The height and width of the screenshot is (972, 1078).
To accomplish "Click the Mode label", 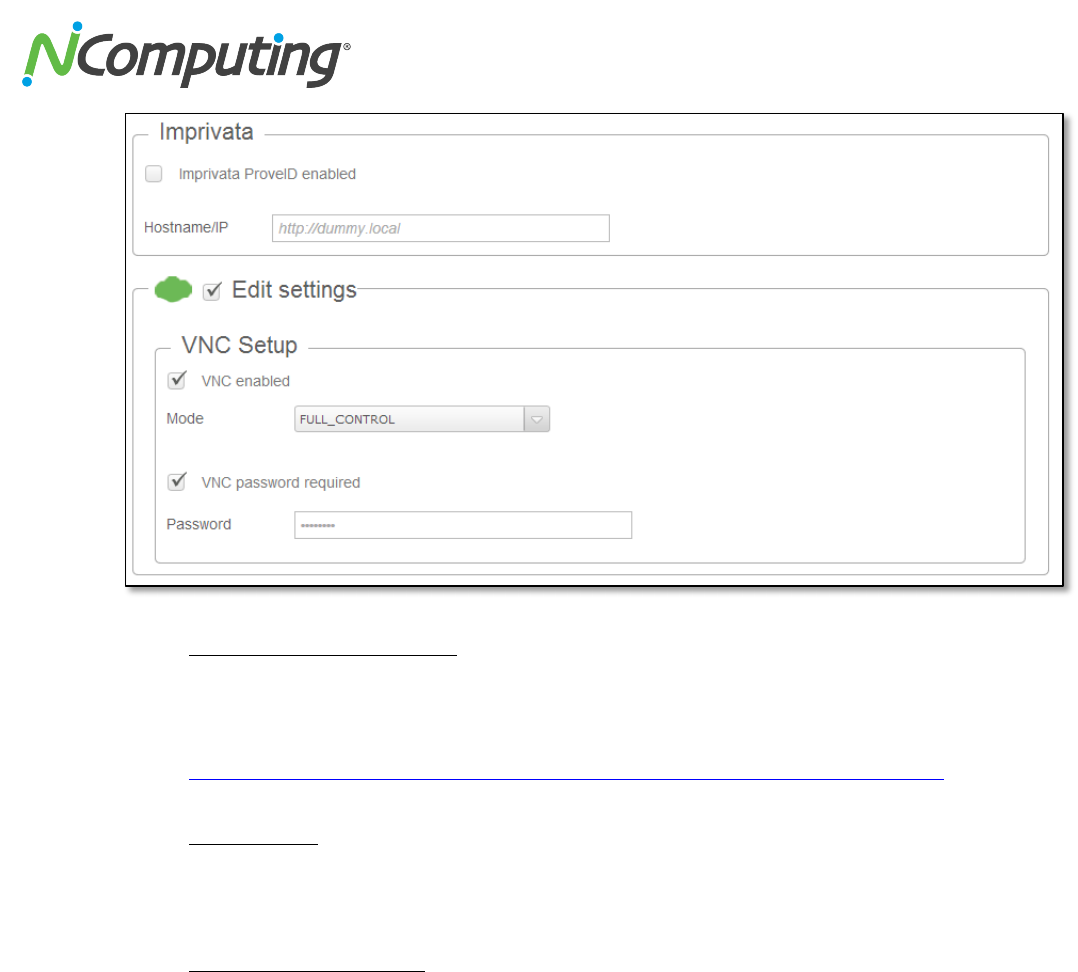I will pos(185,419).
